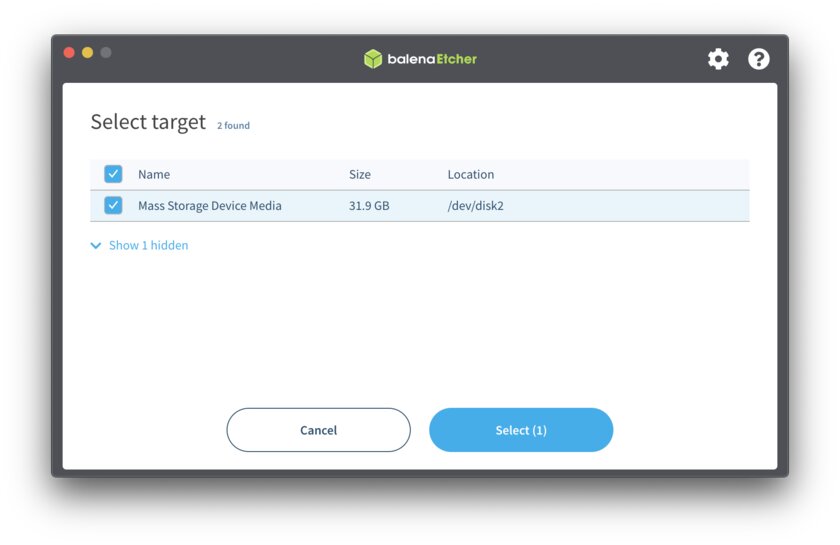Toggle the select-all checkbox in the header row
This screenshot has height=545, width=840.
pos(113,174)
